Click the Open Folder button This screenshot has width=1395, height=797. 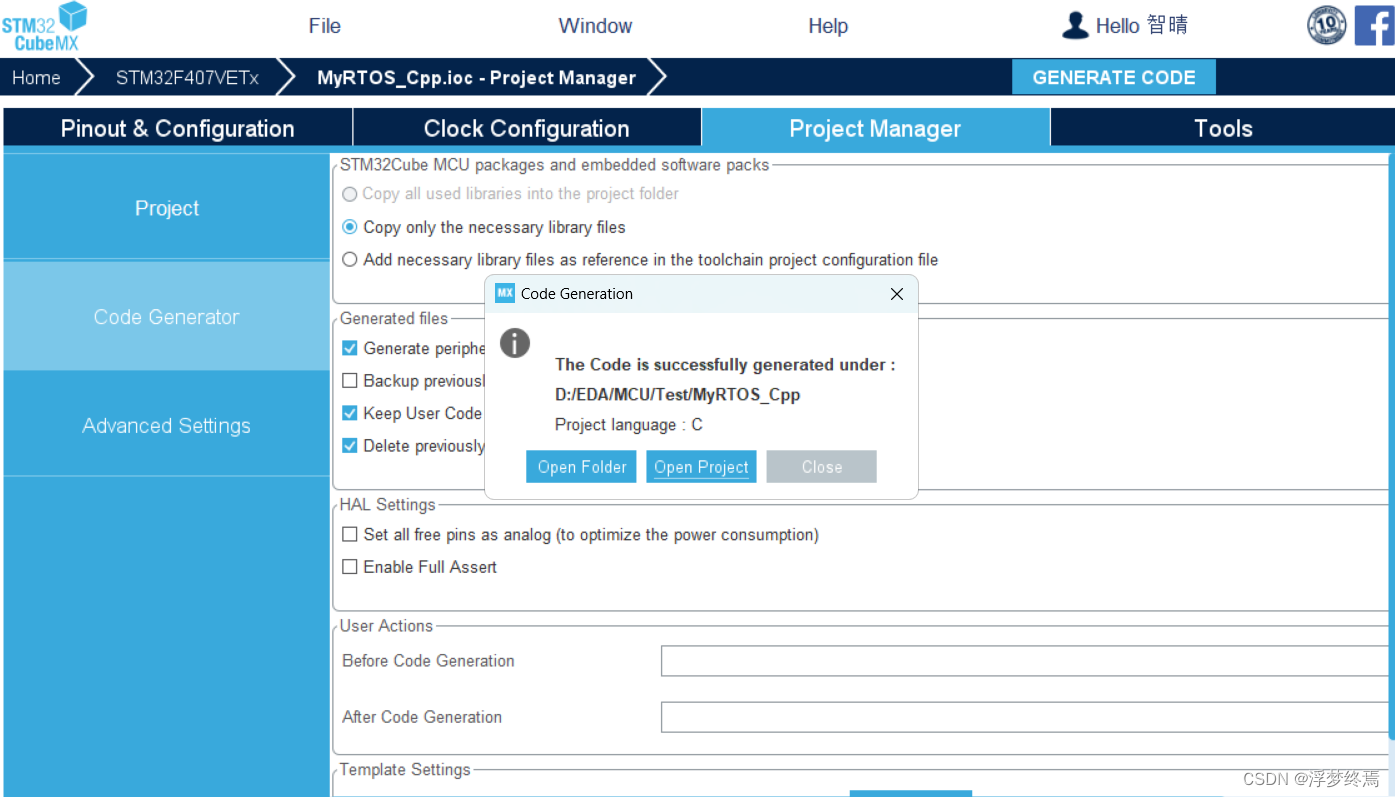click(581, 467)
